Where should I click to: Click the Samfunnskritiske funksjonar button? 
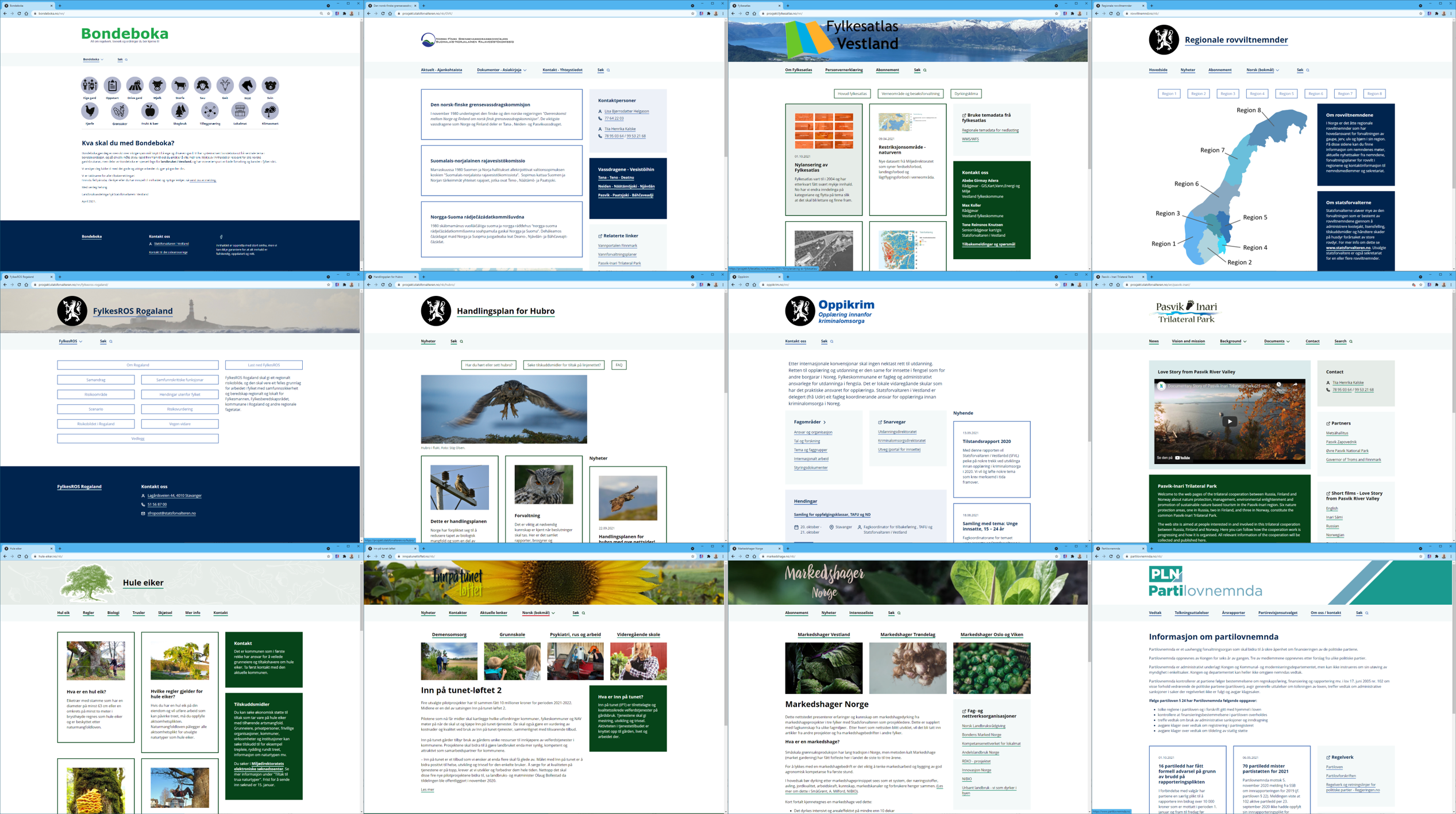coord(180,380)
